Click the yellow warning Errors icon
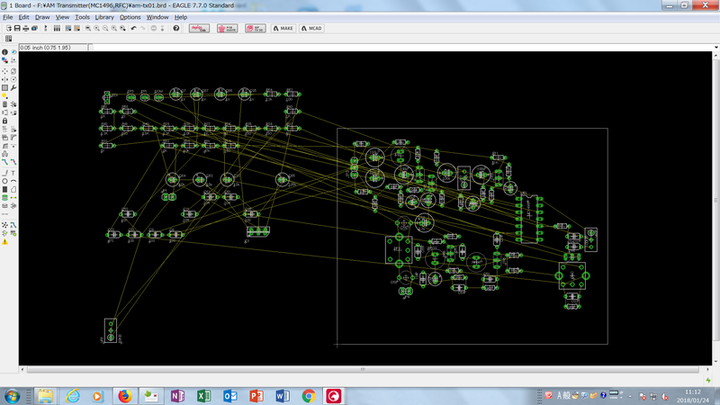This screenshot has height=405, width=720. pos(5,241)
